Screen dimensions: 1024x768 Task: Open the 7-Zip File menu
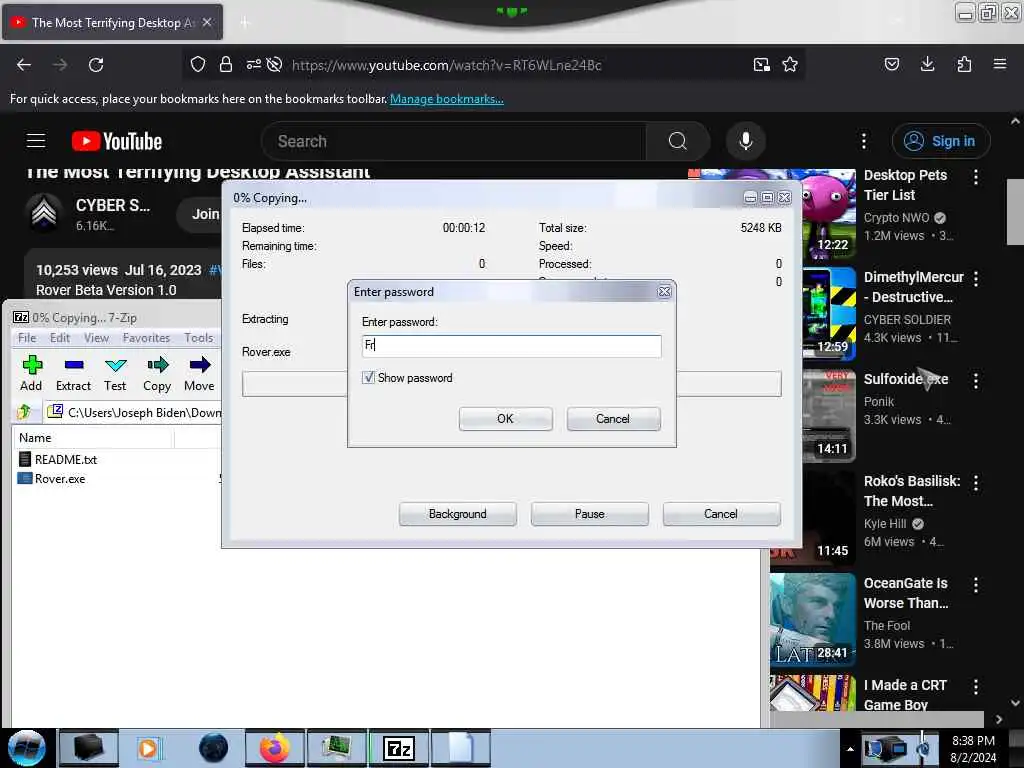coord(27,338)
